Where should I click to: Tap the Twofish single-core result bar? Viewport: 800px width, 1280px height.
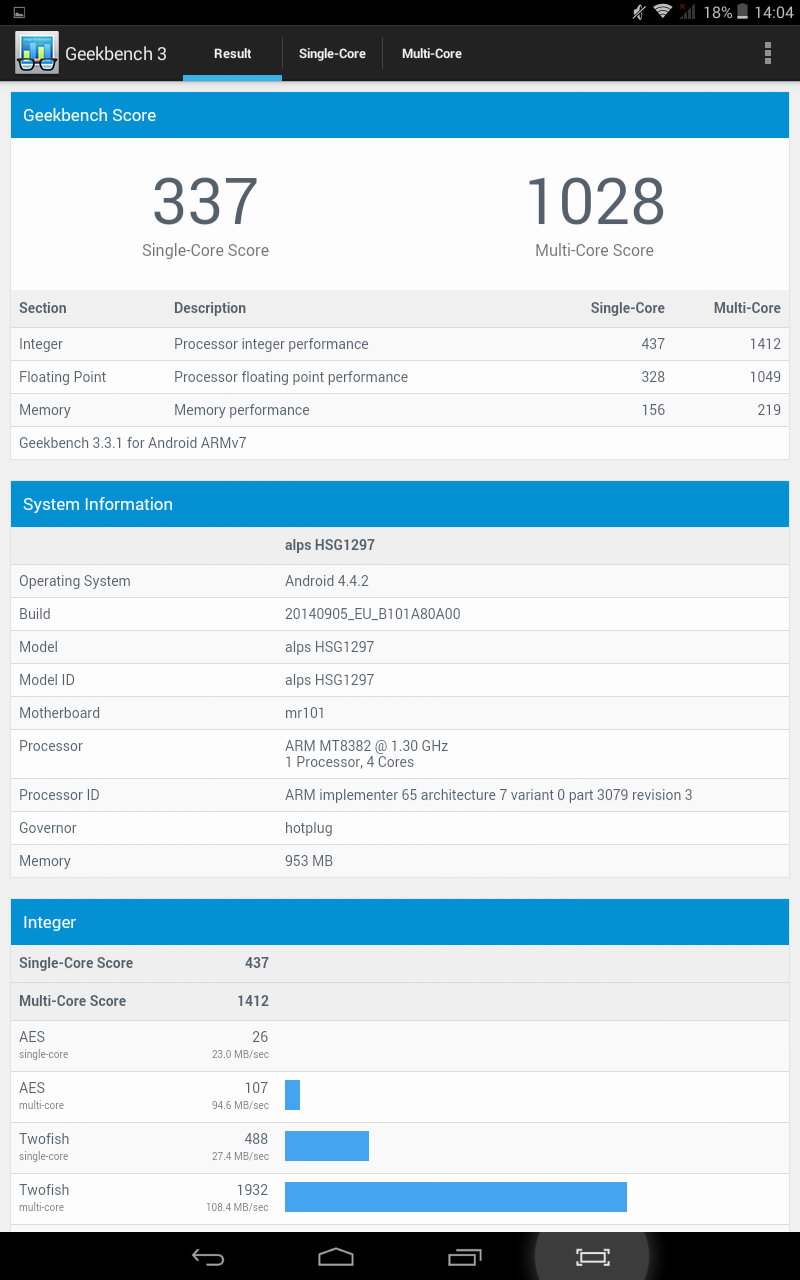pos(327,1146)
